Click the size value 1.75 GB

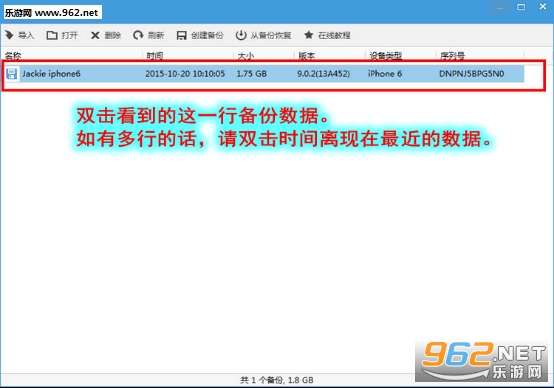[x=252, y=74]
